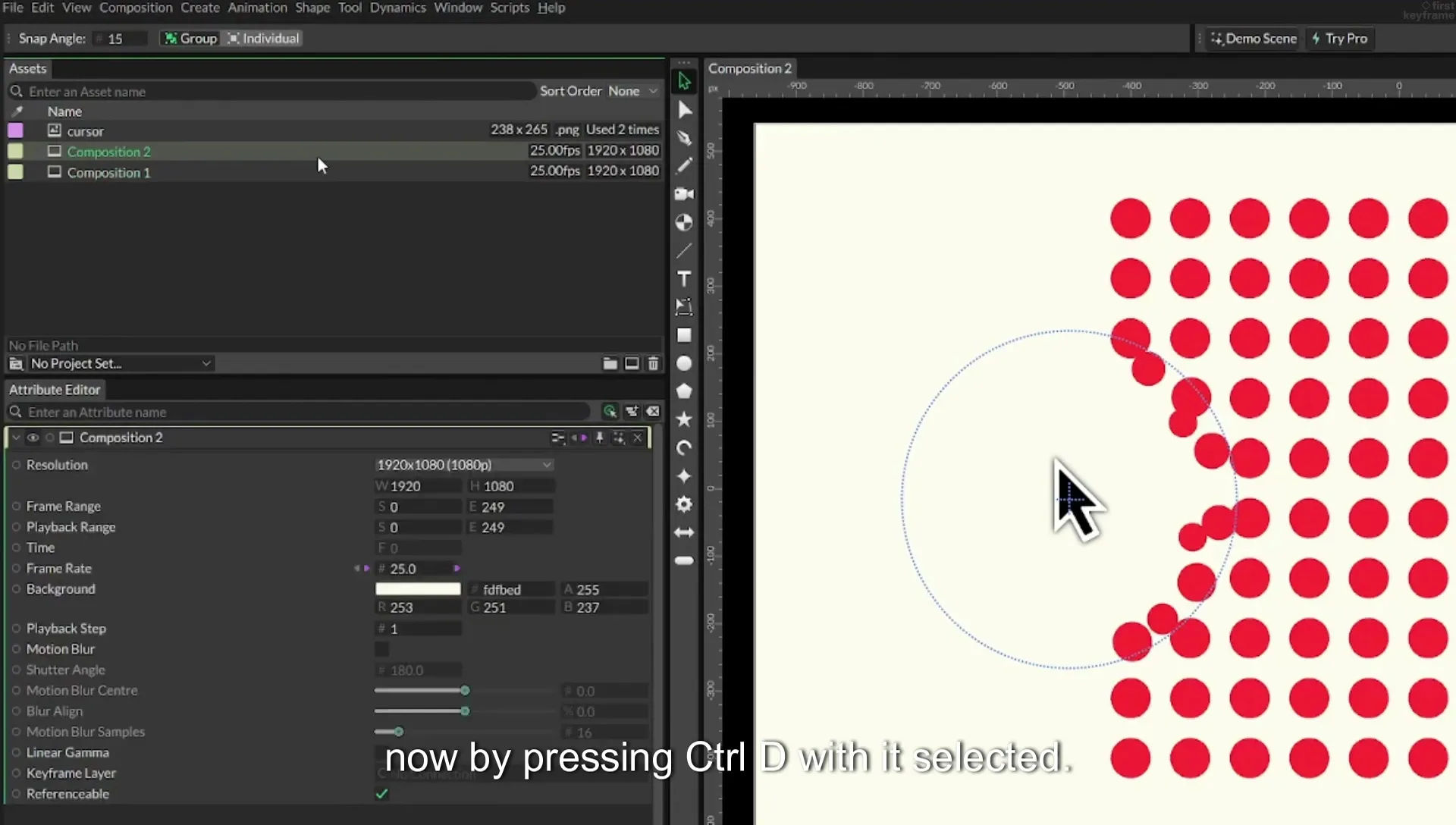
Task: Select Composition 1 in Assets
Action: (334, 172)
